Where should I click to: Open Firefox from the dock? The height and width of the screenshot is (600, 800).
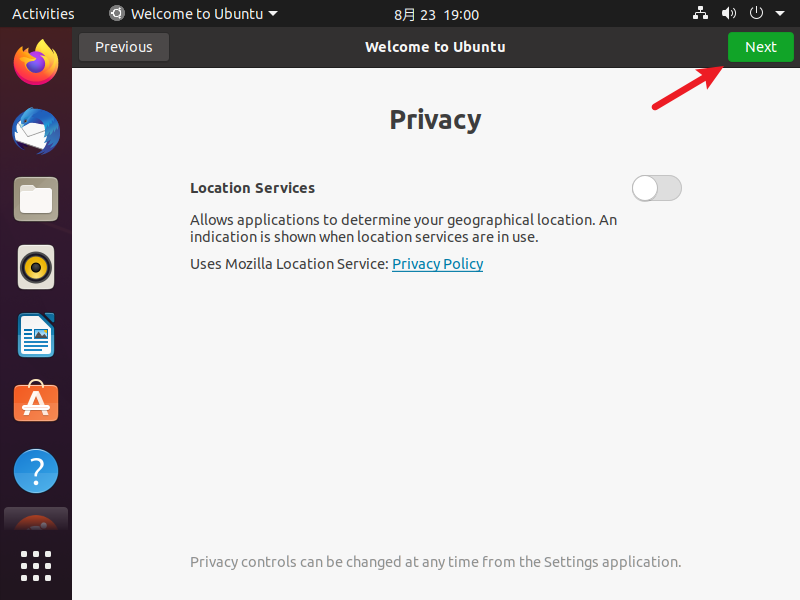[36, 63]
